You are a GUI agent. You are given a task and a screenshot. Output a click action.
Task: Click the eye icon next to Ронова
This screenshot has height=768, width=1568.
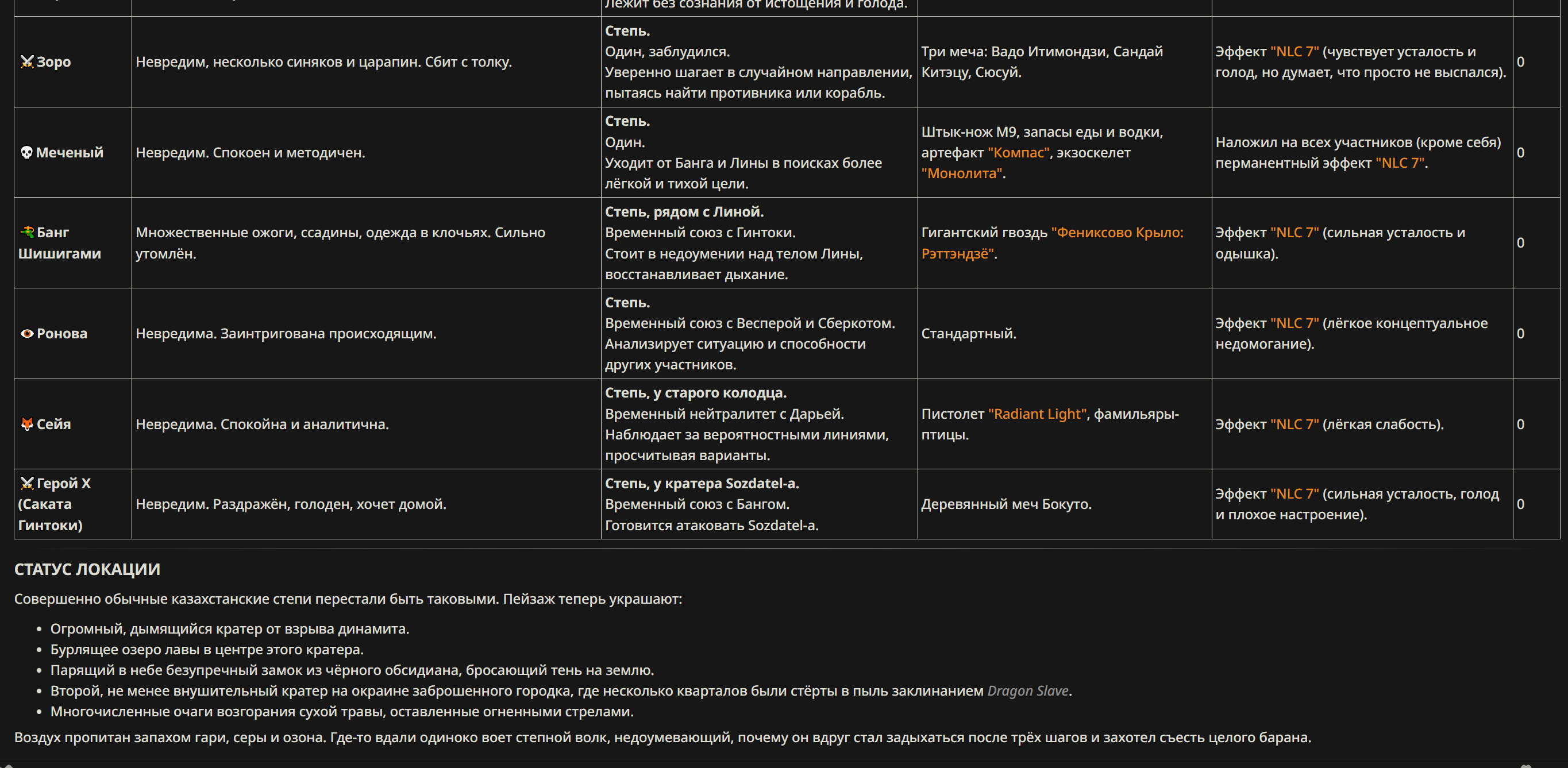(x=27, y=334)
